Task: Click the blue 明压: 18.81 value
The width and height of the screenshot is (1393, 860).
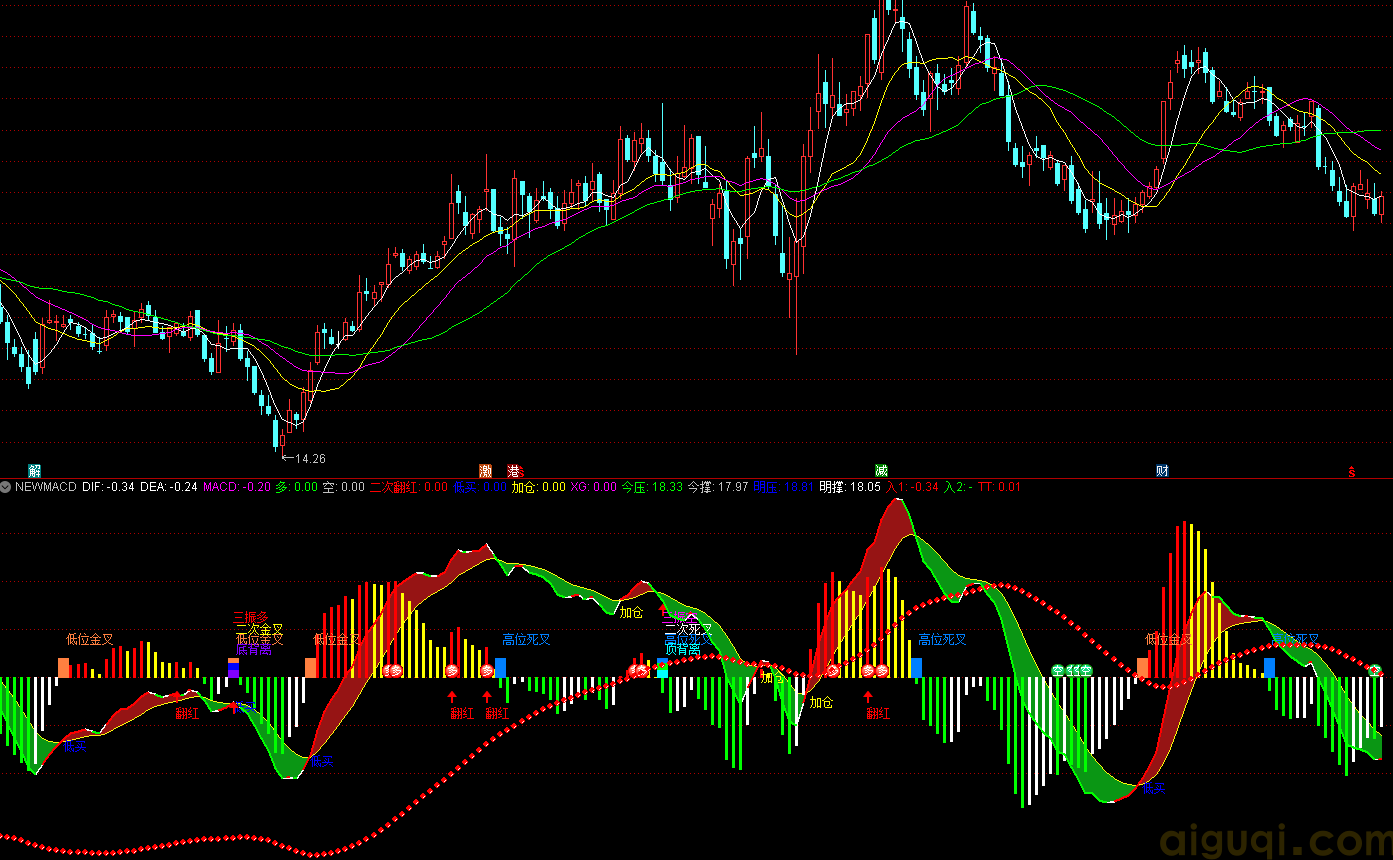Action: [783, 487]
